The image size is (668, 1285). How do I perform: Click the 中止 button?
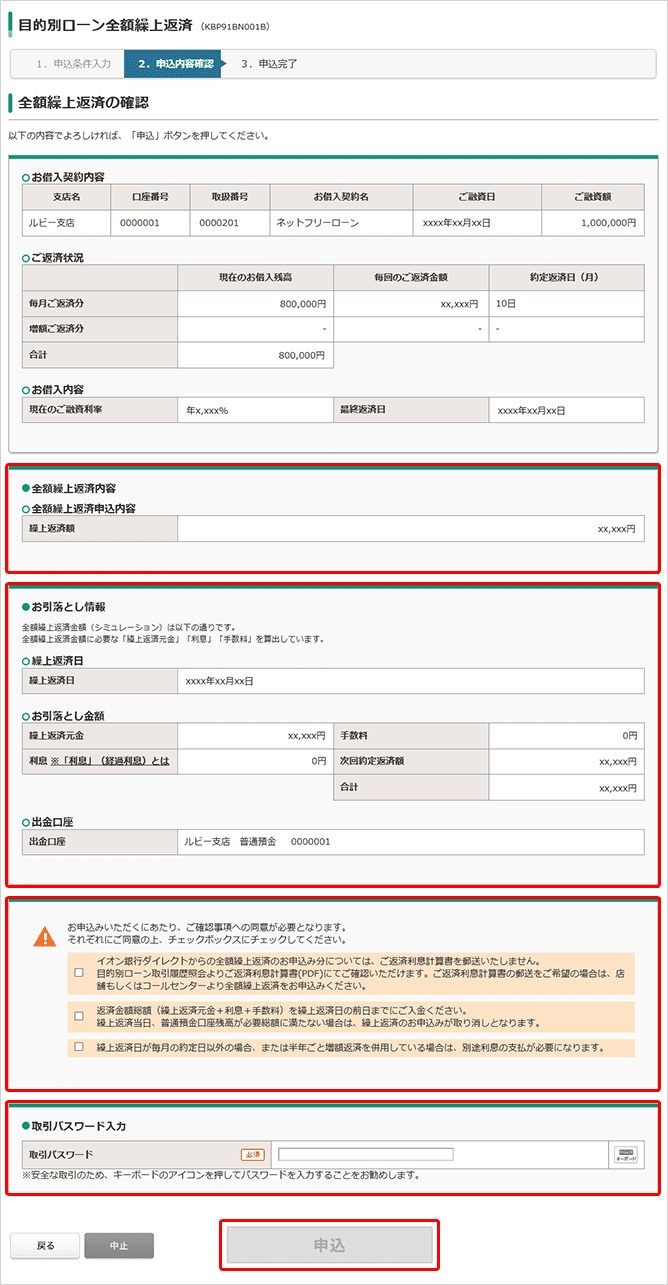[119, 1246]
